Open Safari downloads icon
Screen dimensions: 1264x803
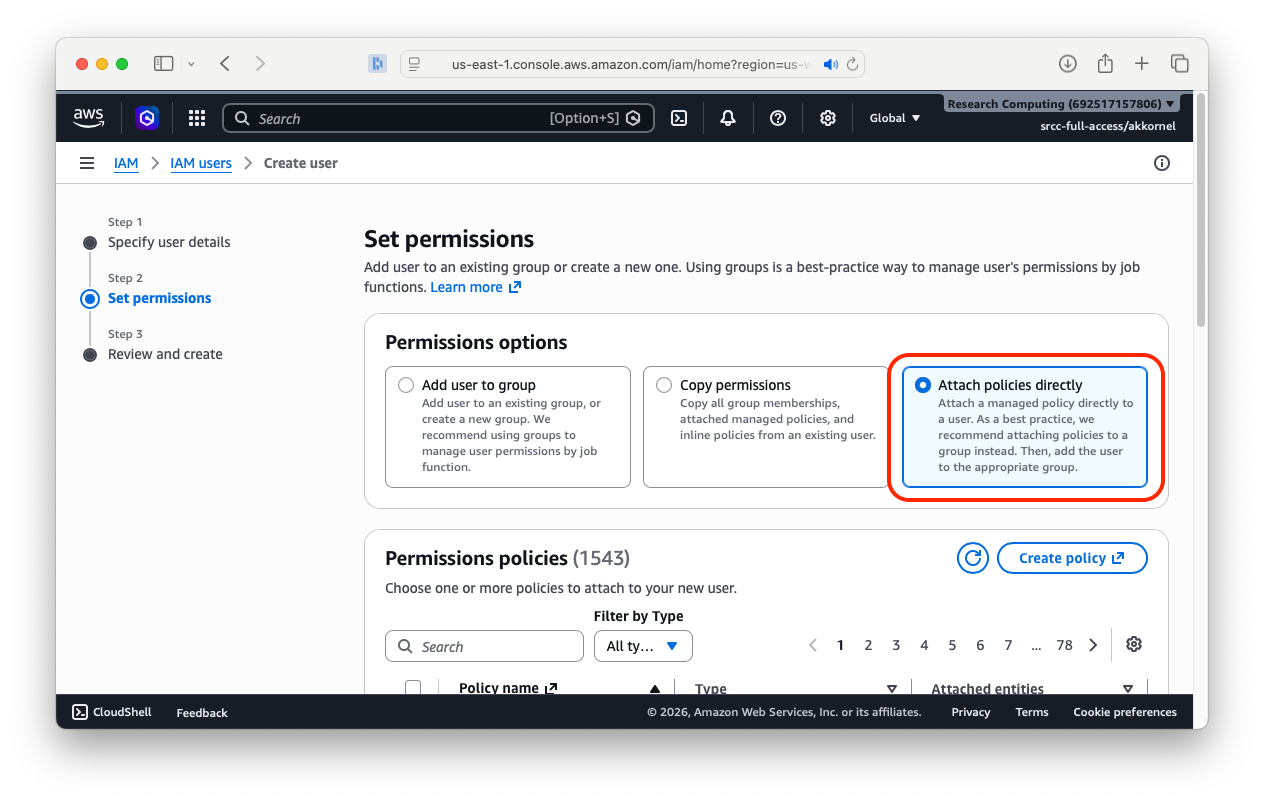click(1068, 64)
